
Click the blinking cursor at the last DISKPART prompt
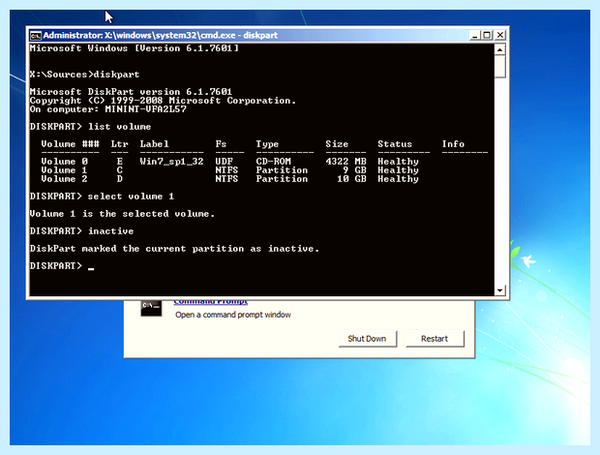91,269
